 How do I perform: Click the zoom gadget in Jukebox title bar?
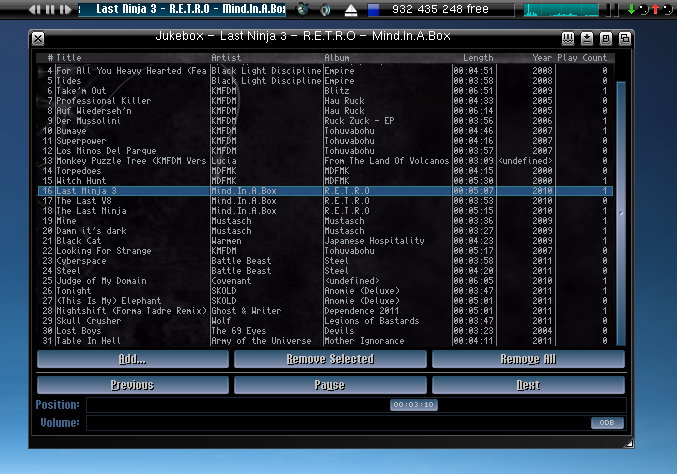pyautogui.click(x=606, y=39)
